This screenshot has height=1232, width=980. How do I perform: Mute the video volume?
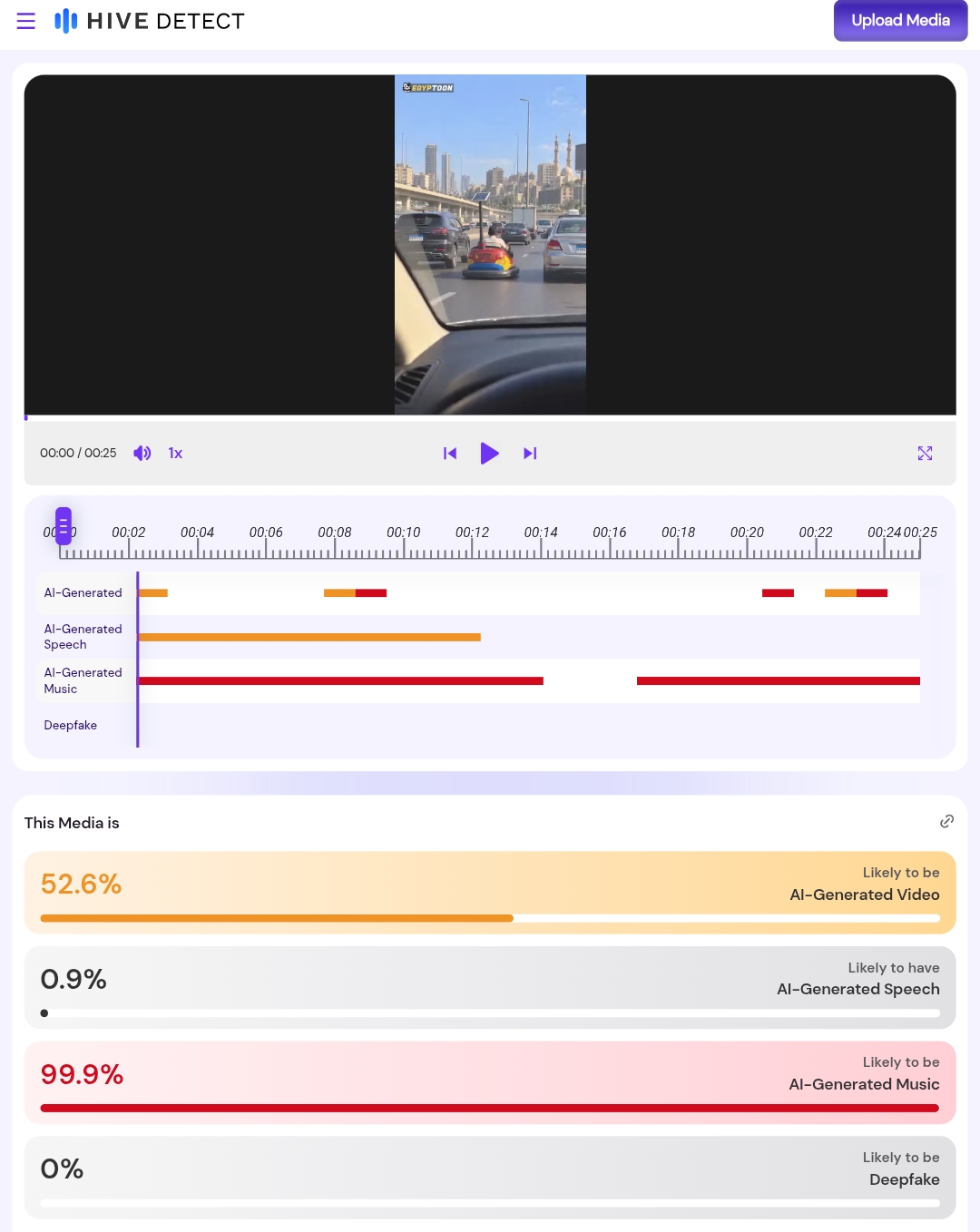pyautogui.click(x=142, y=453)
